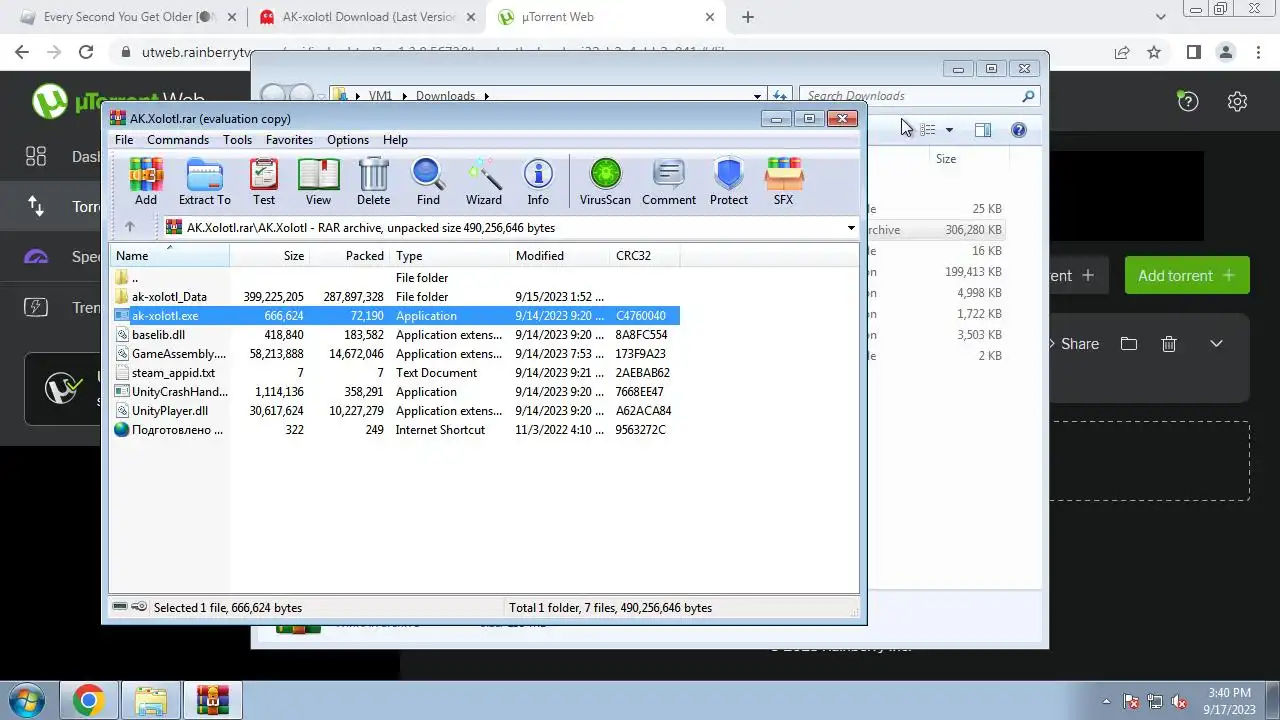
Task: Run Test on the archive
Action: click(x=264, y=182)
